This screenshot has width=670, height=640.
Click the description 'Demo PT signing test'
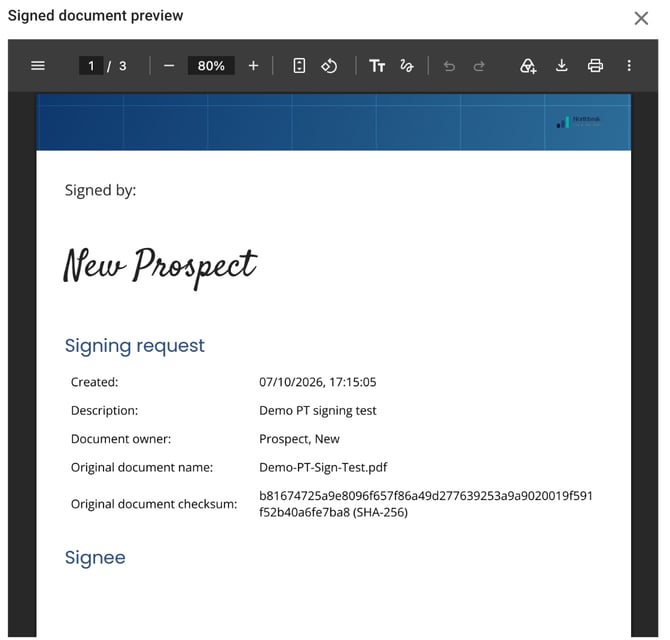317,411
